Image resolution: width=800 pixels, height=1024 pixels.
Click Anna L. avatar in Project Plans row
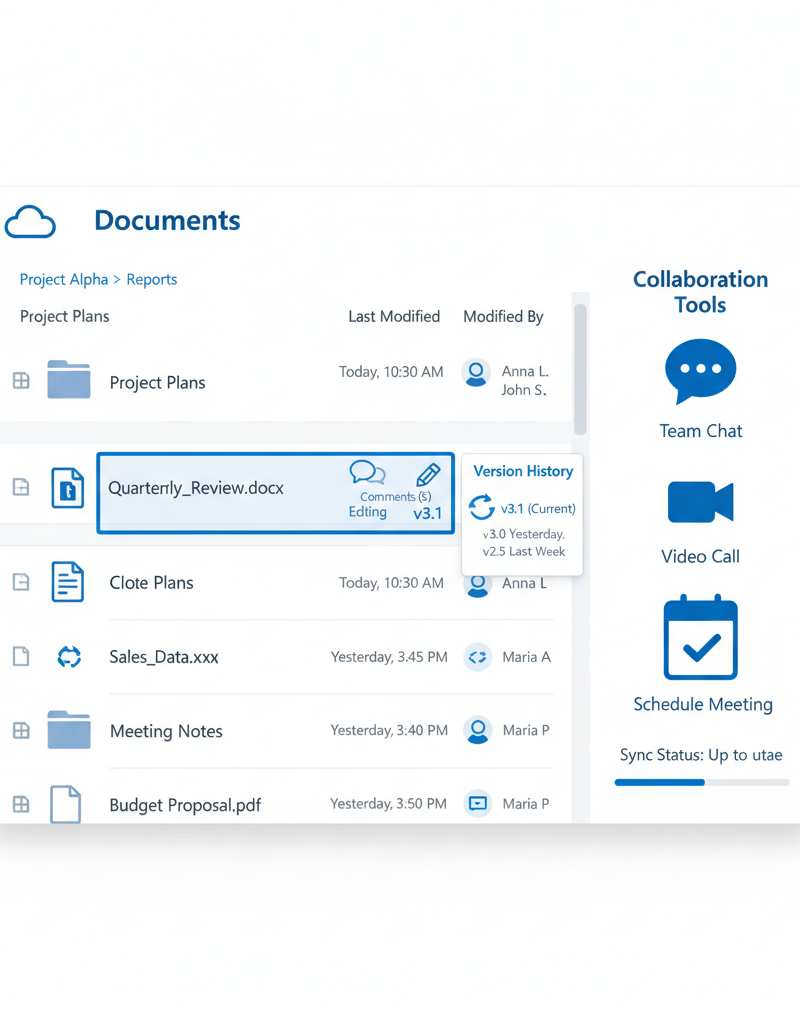pos(476,373)
